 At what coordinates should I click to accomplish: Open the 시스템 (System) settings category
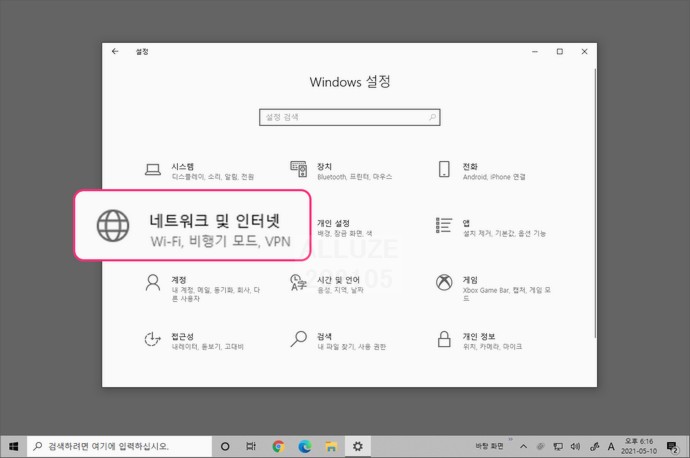[x=200, y=171]
